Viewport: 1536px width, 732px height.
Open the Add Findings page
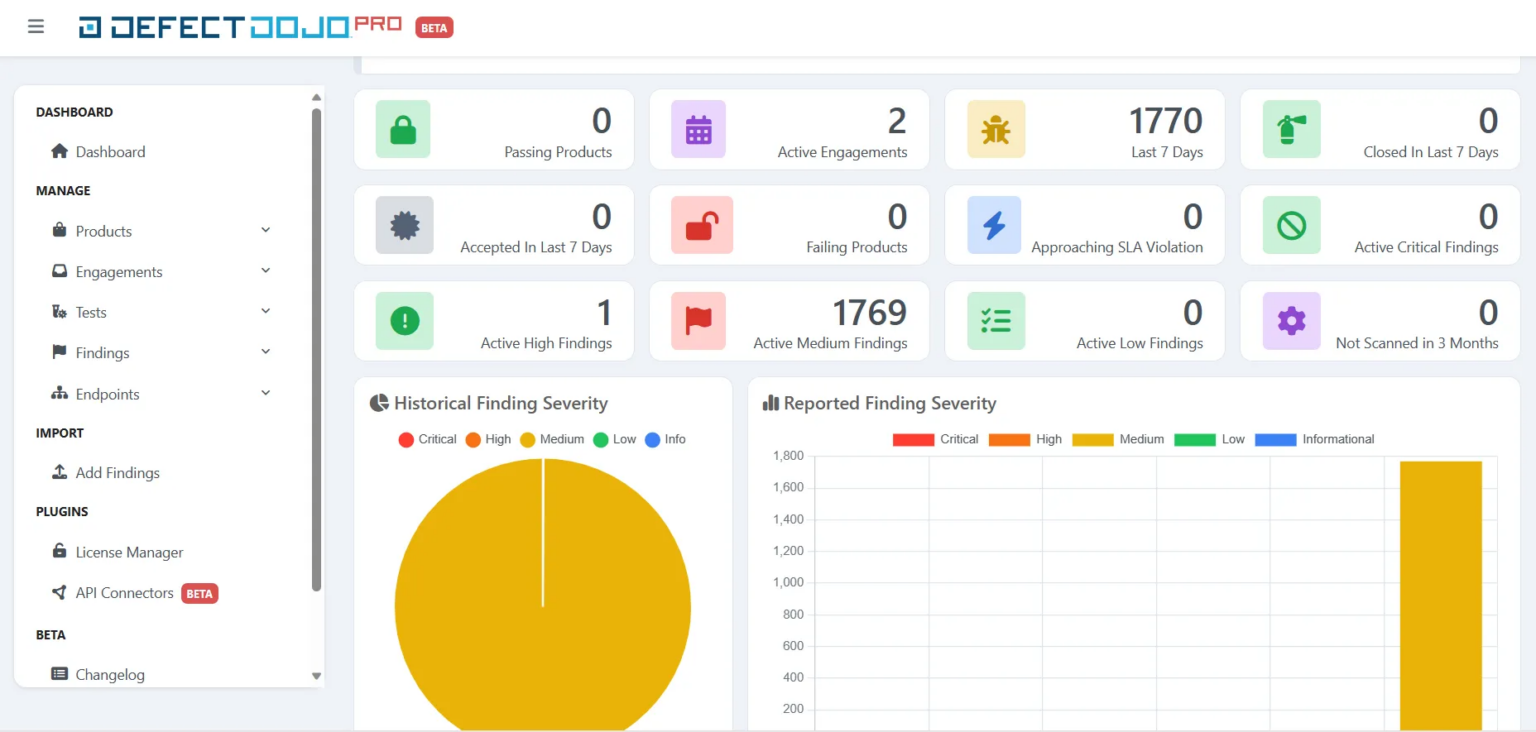coord(117,472)
